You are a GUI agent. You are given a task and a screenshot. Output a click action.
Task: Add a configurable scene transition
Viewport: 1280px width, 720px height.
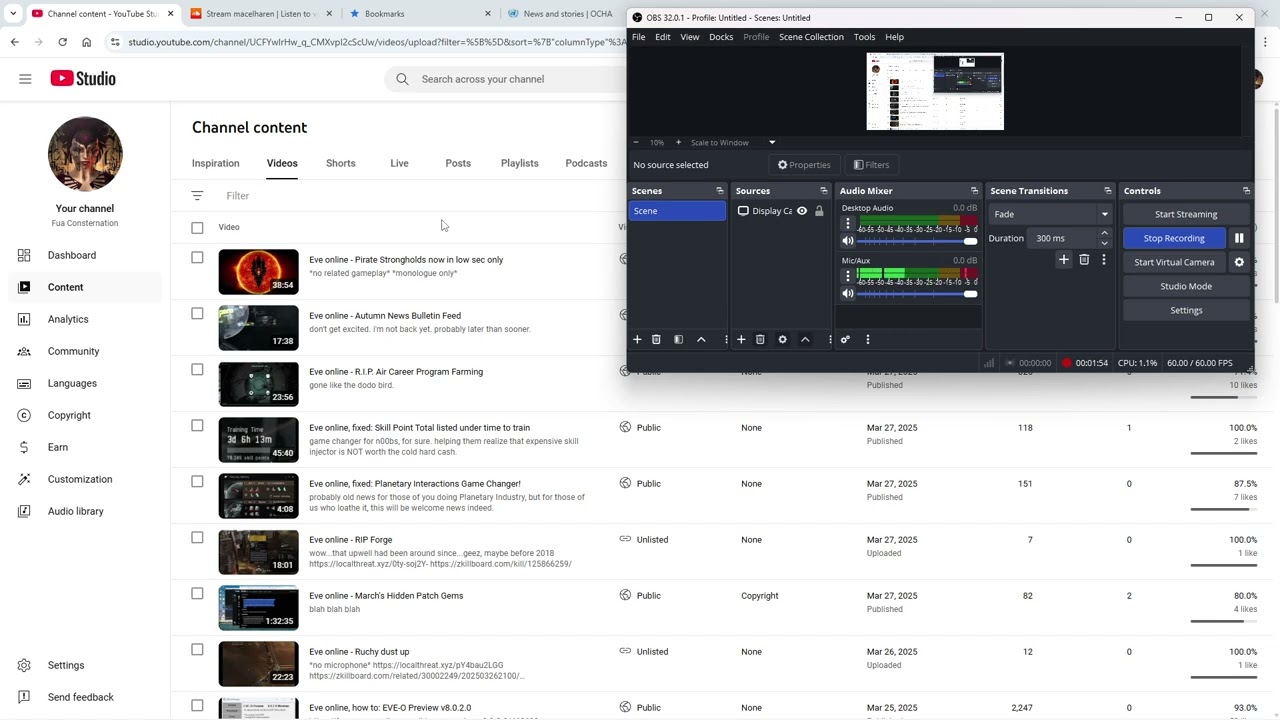(x=1064, y=260)
